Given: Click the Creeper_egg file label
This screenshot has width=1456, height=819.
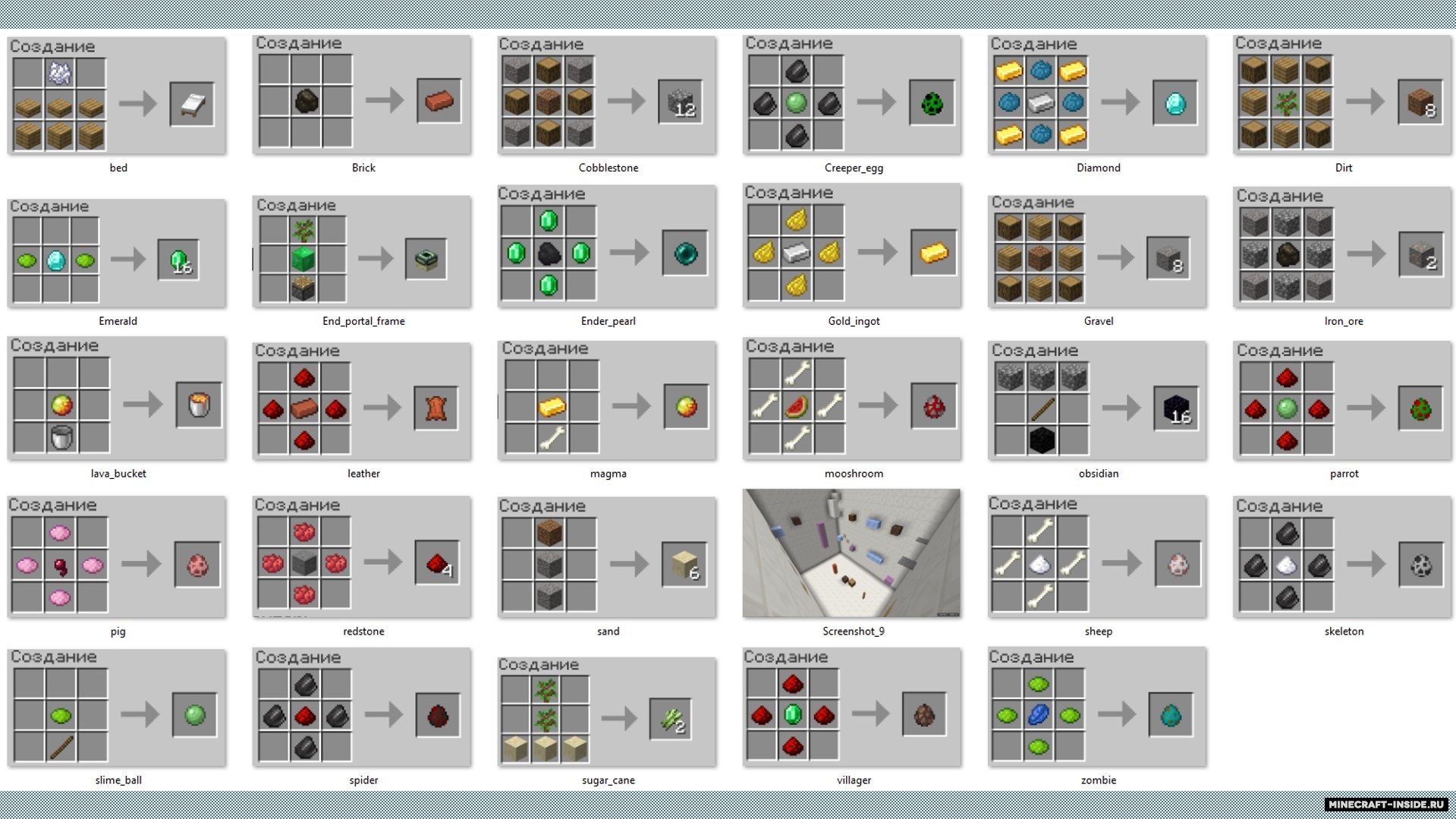Looking at the screenshot, I should pyautogui.click(x=854, y=168).
